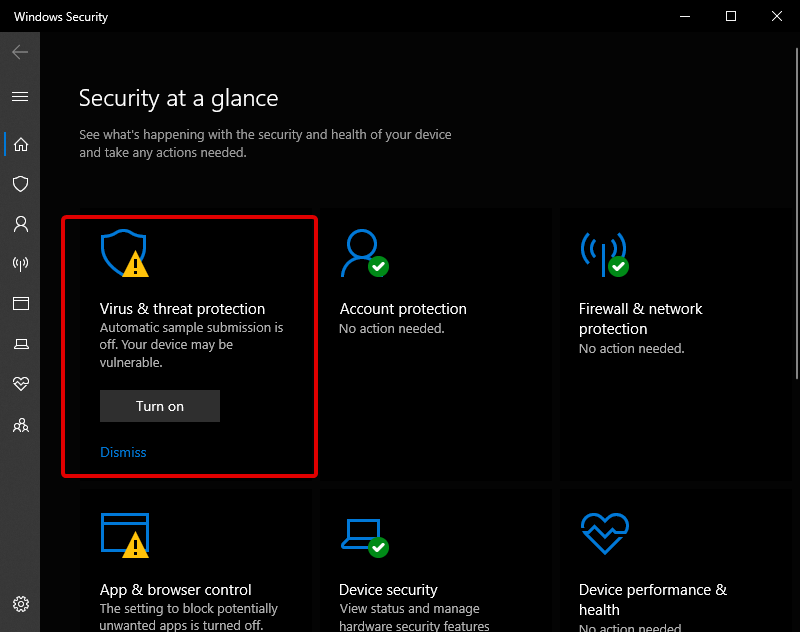The image size is (800, 632).
Task: Click the App & browser window warning icon
Action: tap(124, 535)
